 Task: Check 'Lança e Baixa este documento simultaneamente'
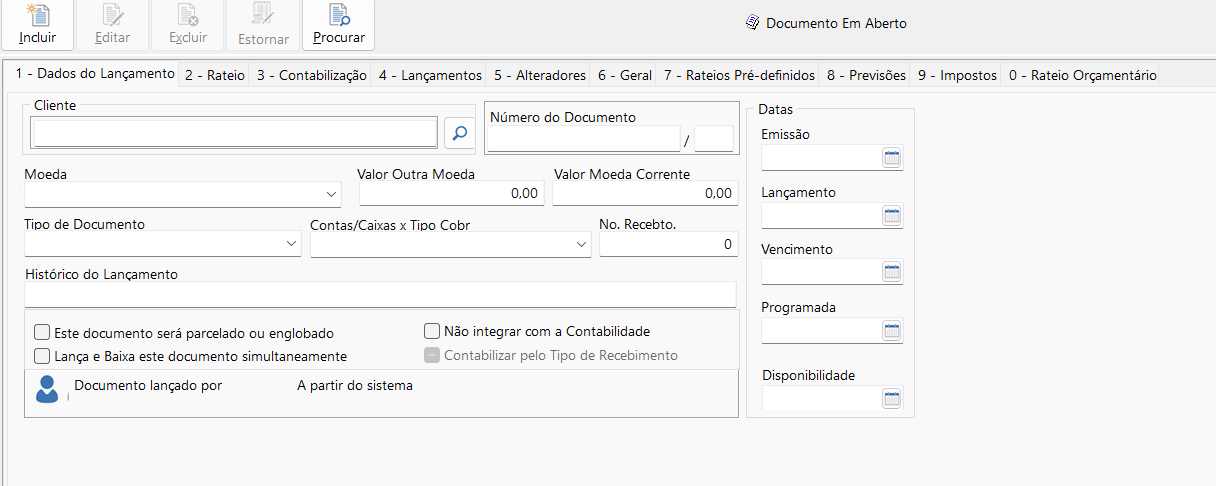(x=42, y=356)
